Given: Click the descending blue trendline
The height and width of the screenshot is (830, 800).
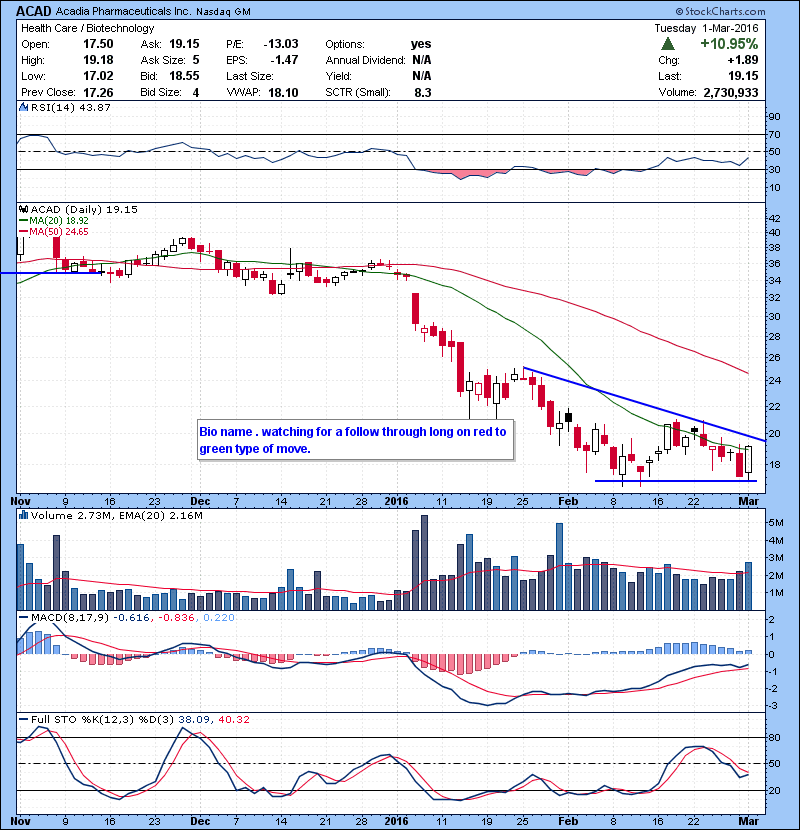Looking at the screenshot, I should pyautogui.click(x=644, y=404).
